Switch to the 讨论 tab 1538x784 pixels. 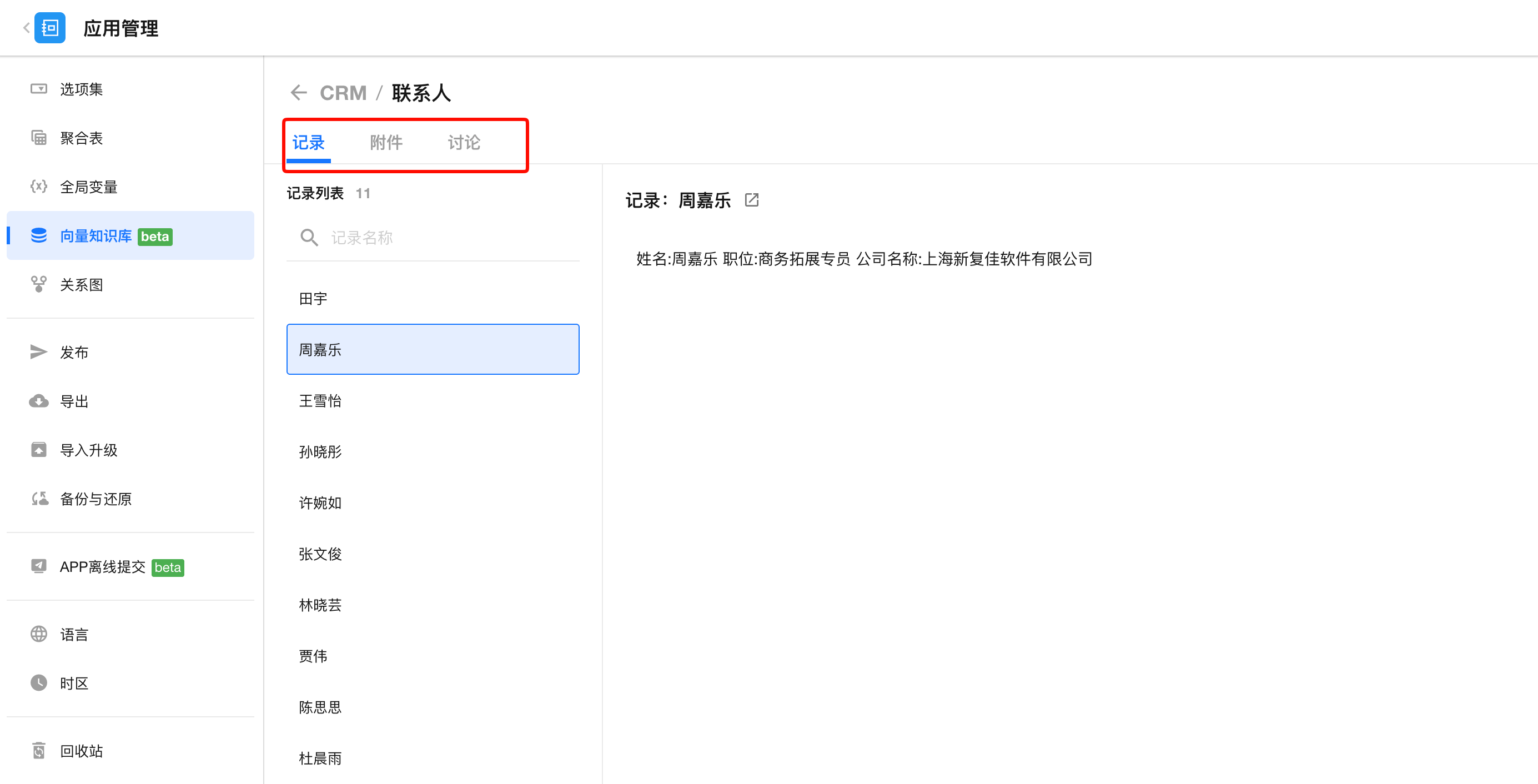[463, 142]
